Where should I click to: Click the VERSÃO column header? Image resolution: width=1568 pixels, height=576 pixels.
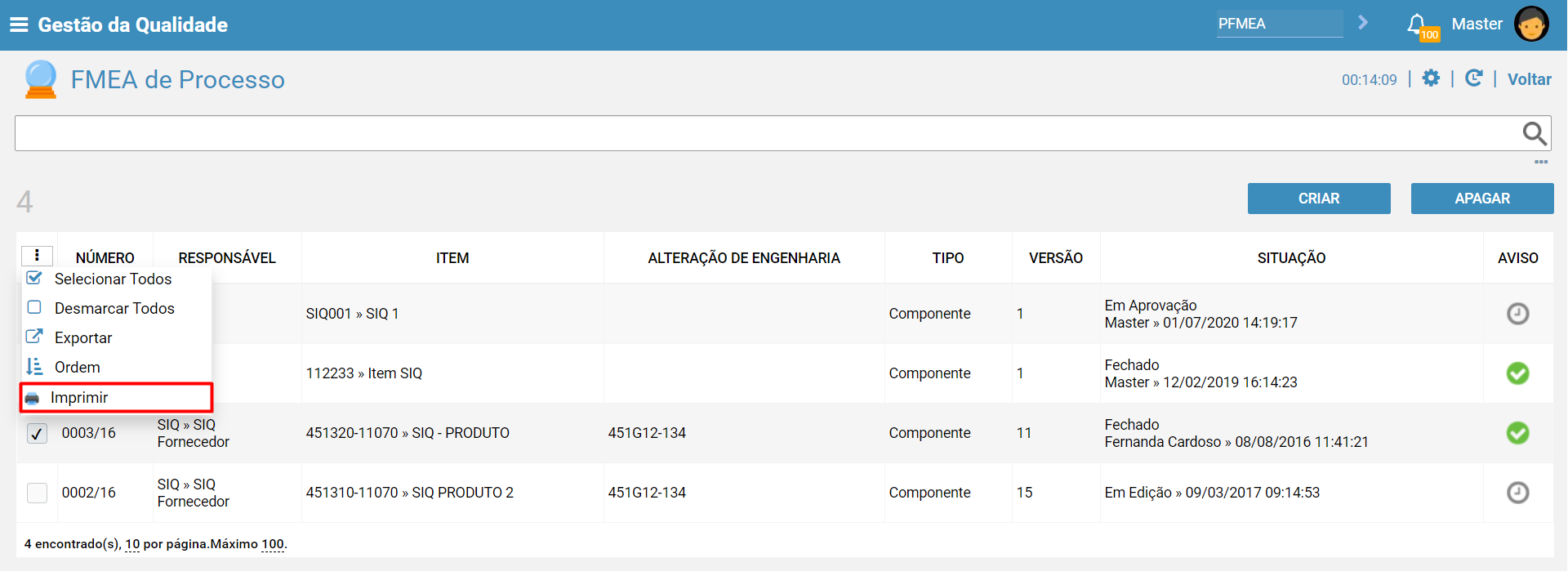pyautogui.click(x=1056, y=258)
